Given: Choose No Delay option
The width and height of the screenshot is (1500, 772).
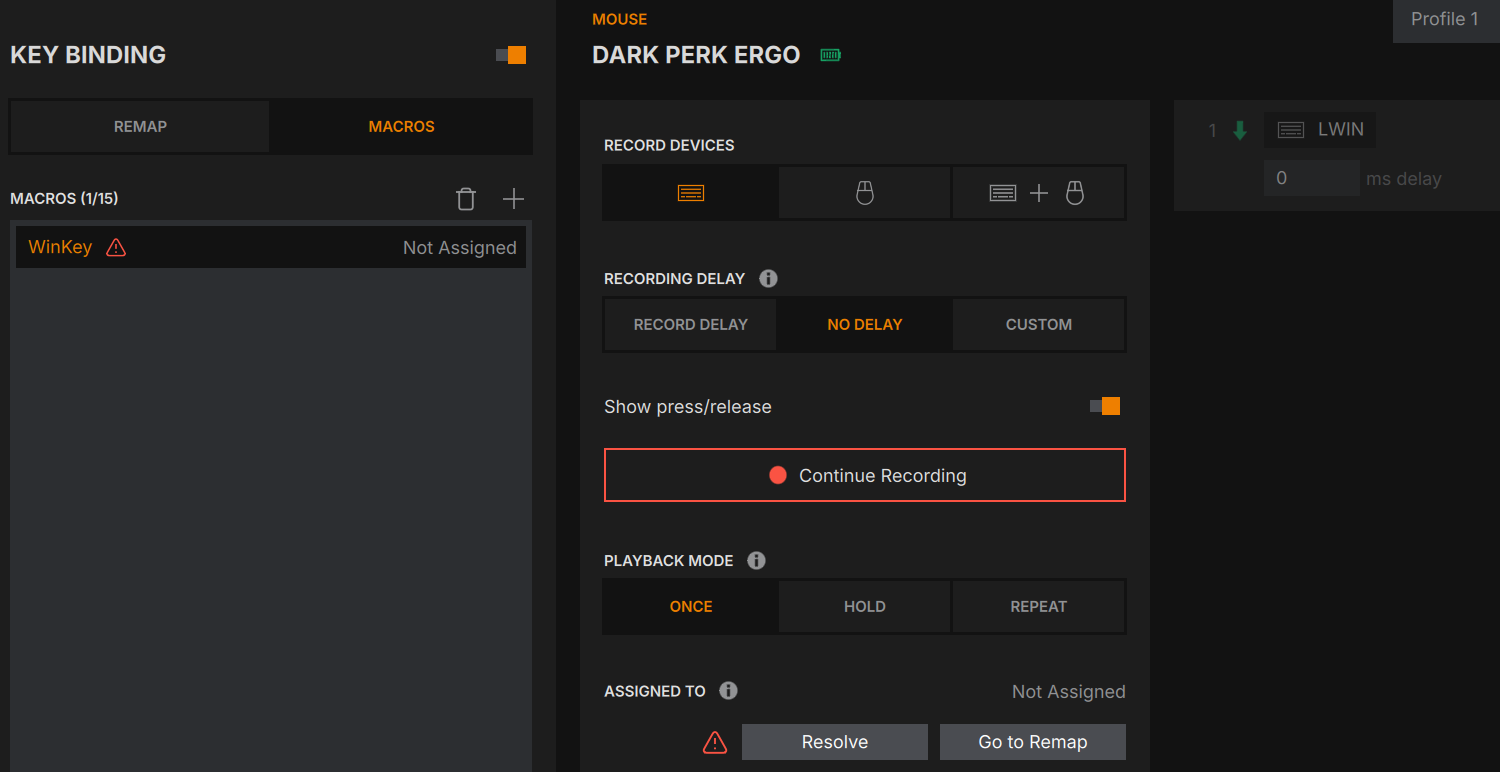Looking at the screenshot, I should point(865,325).
